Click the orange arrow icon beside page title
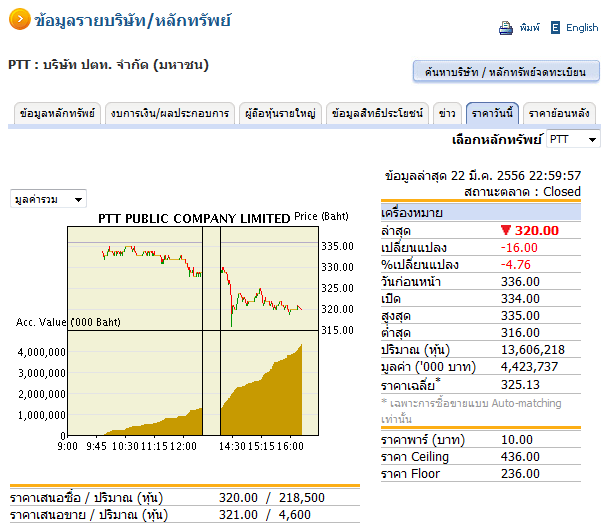 click(19, 19)
